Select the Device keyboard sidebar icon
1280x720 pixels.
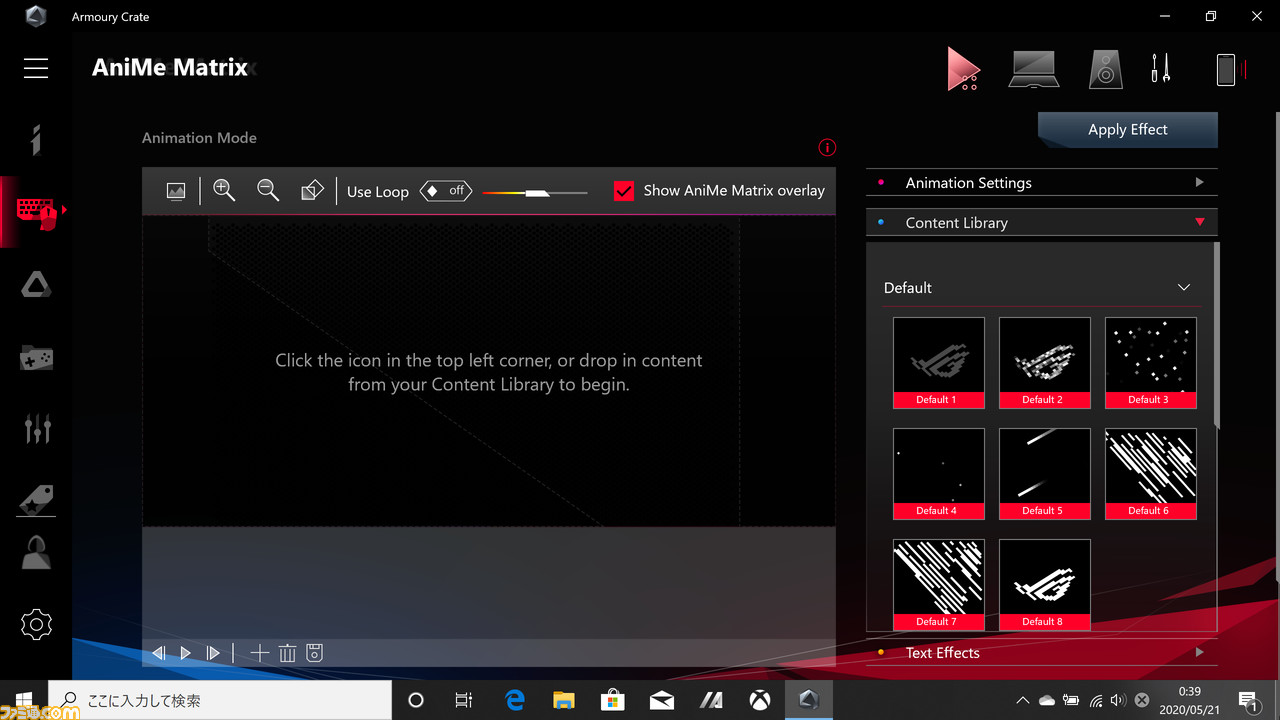coord(36,211)
